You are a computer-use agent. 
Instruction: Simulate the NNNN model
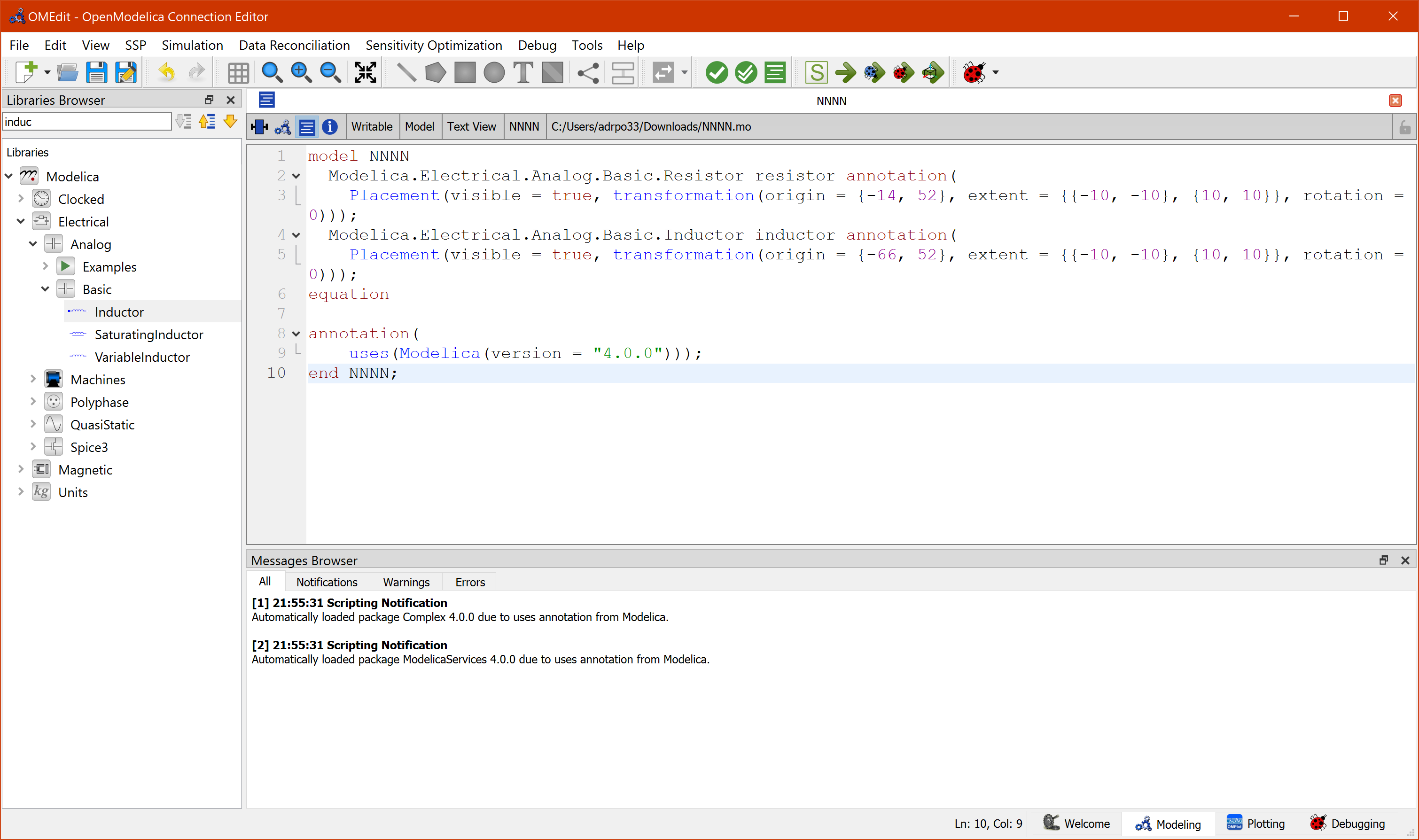(x=846, y=72)
